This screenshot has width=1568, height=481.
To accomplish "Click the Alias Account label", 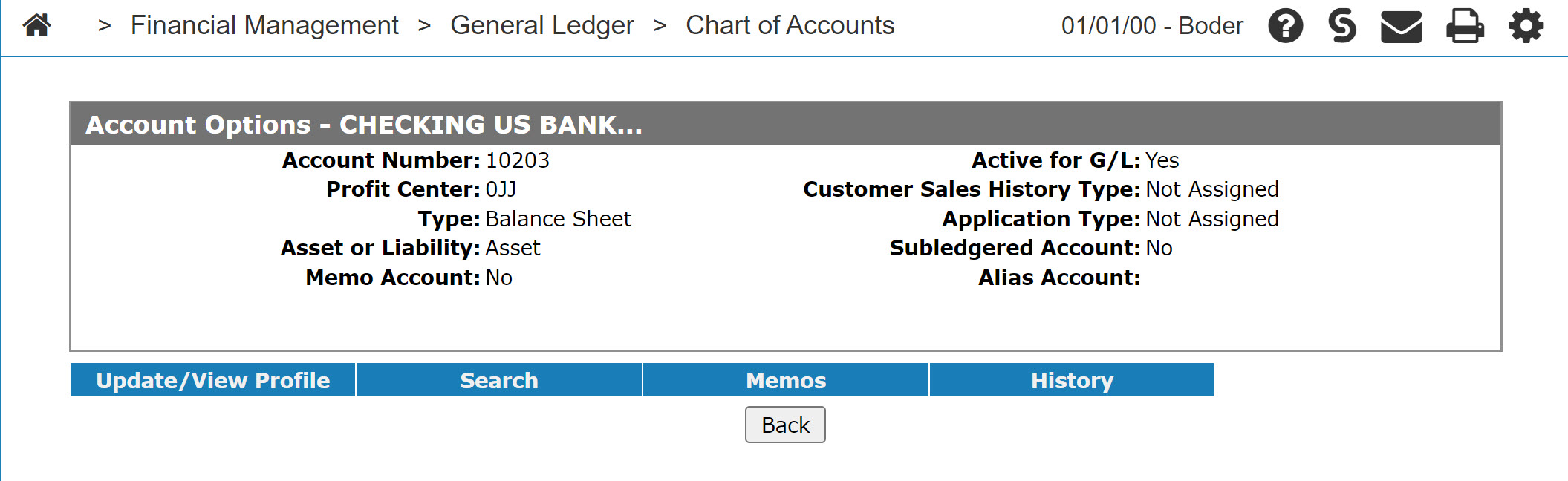I will tap(1059, 278).
